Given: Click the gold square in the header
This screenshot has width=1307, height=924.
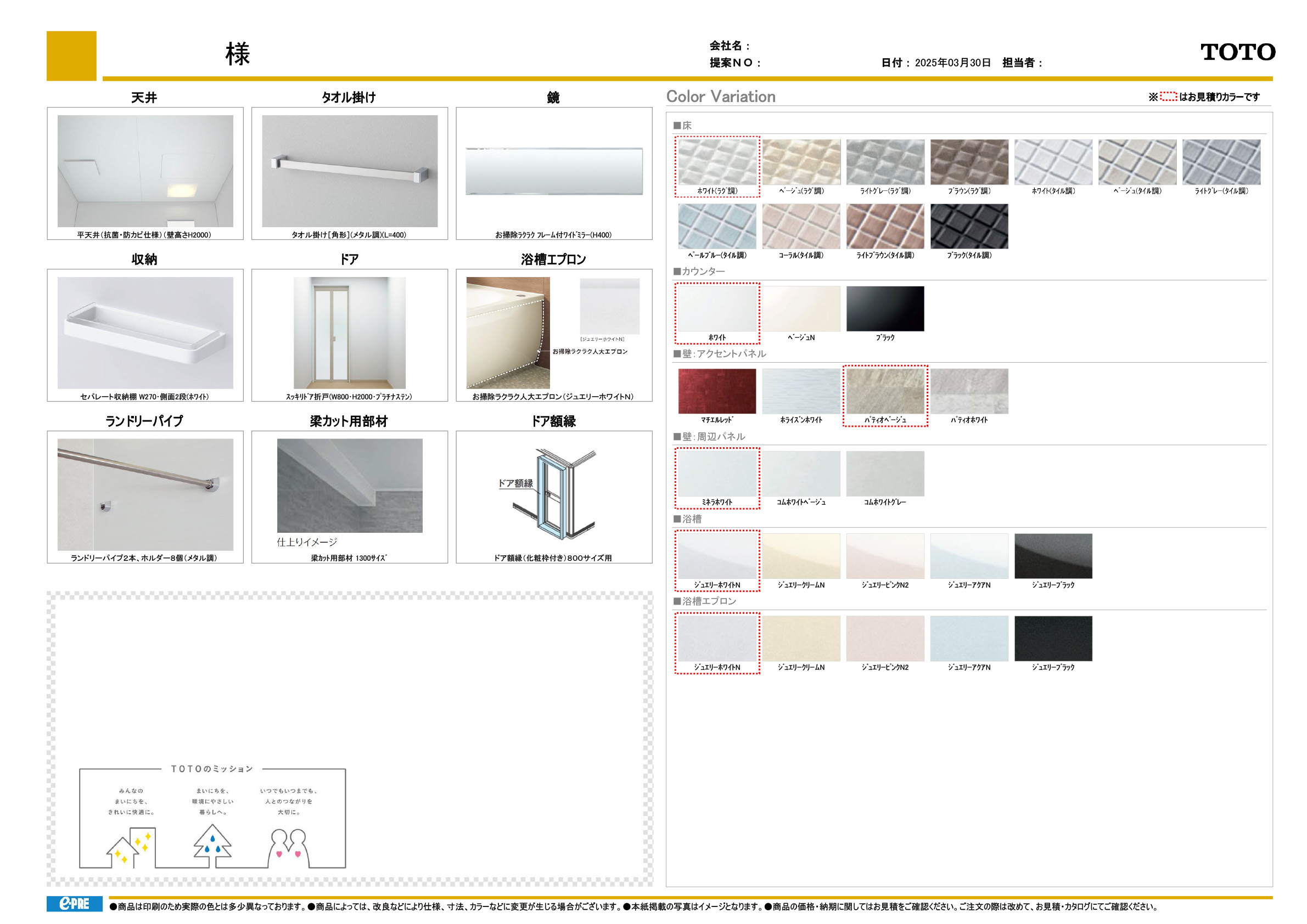Looking at the screenshot, I should pyautogui.click(x=72, y=56).
